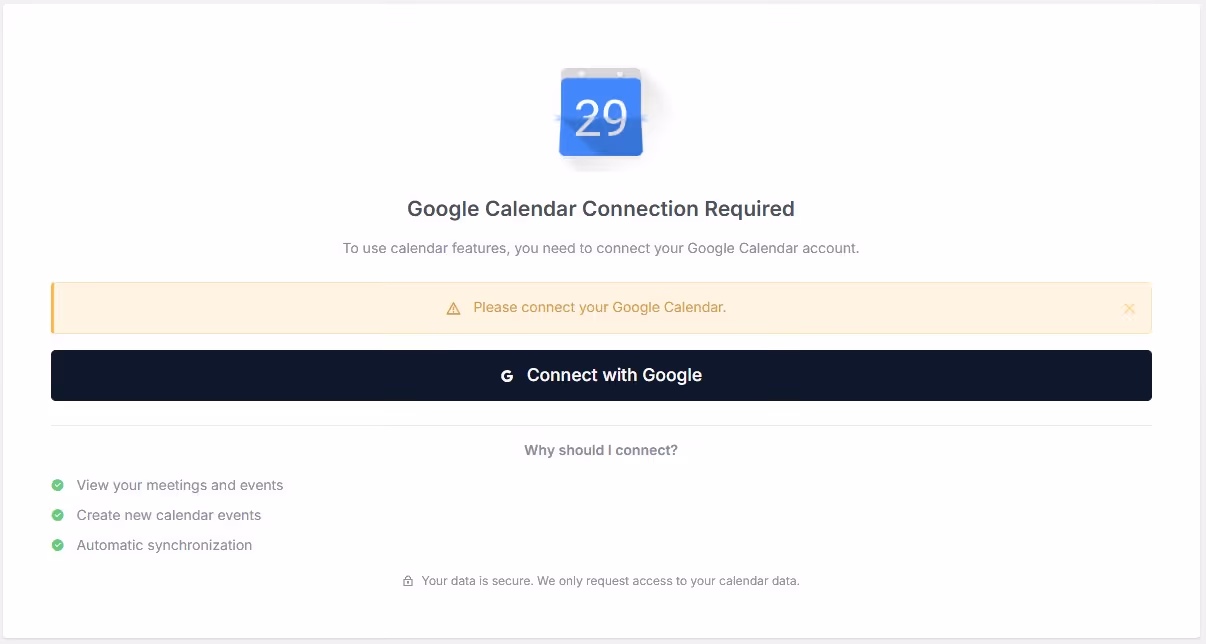Click the green check beside Create new calendar events
1206x644 pixels.
pos(58,516)
